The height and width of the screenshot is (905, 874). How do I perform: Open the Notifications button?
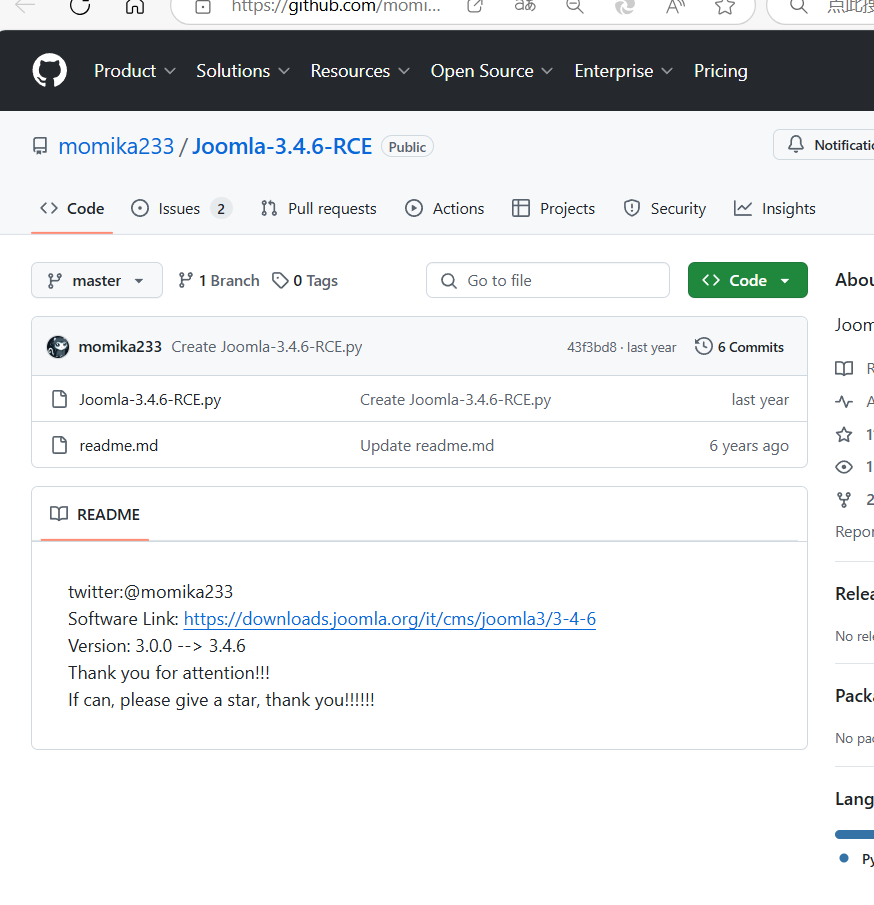click(x=824, y=144)
